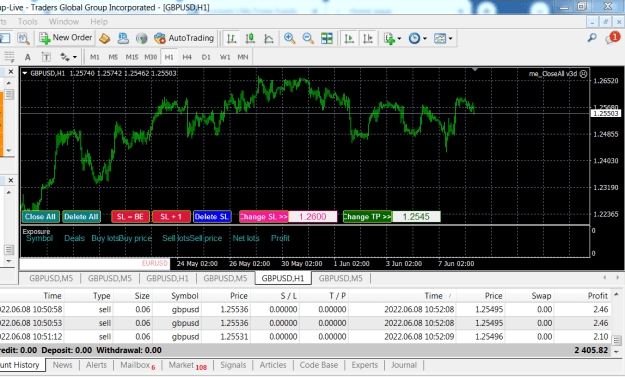This screenshot has width=625, height=377.
Task: Click the Delete SL button
Action: pyautogui.click(x=212, y=217)
